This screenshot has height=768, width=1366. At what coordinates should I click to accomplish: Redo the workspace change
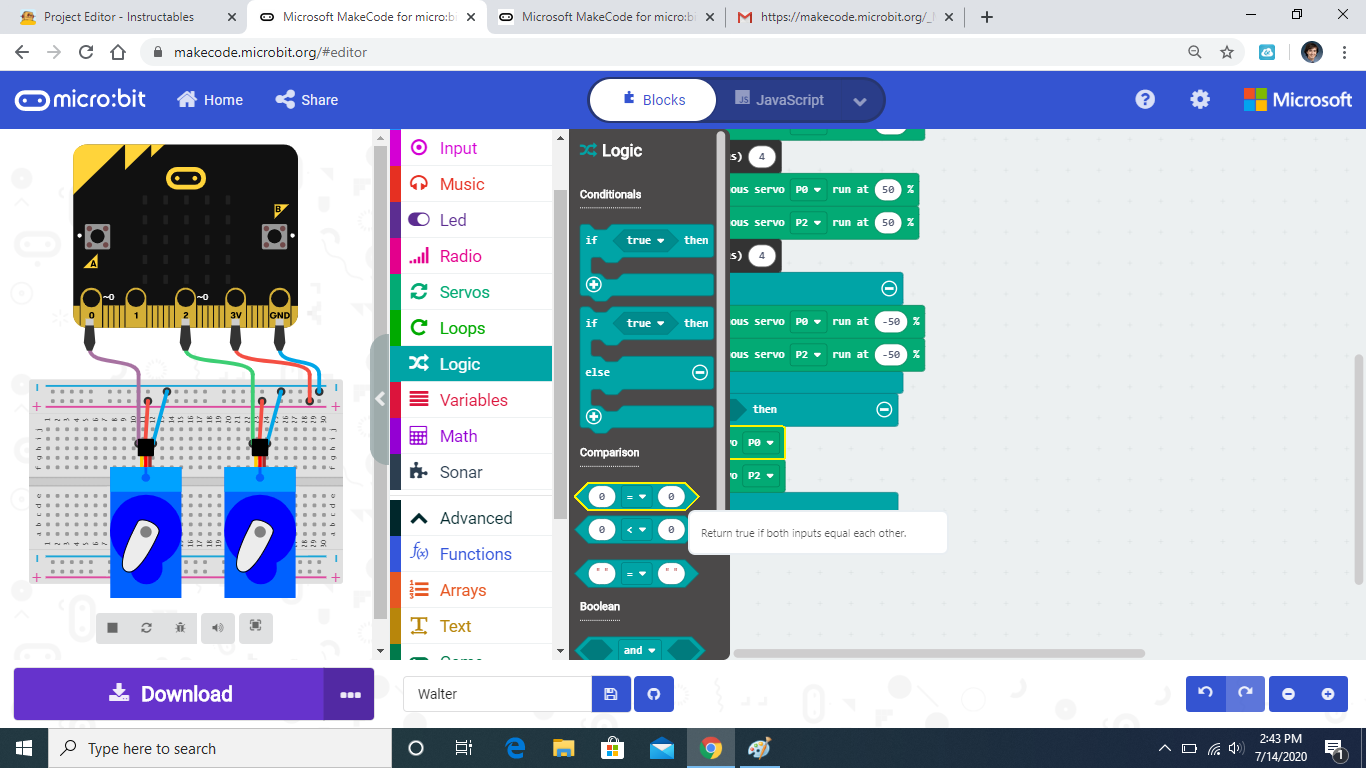tap(1246, 693)
